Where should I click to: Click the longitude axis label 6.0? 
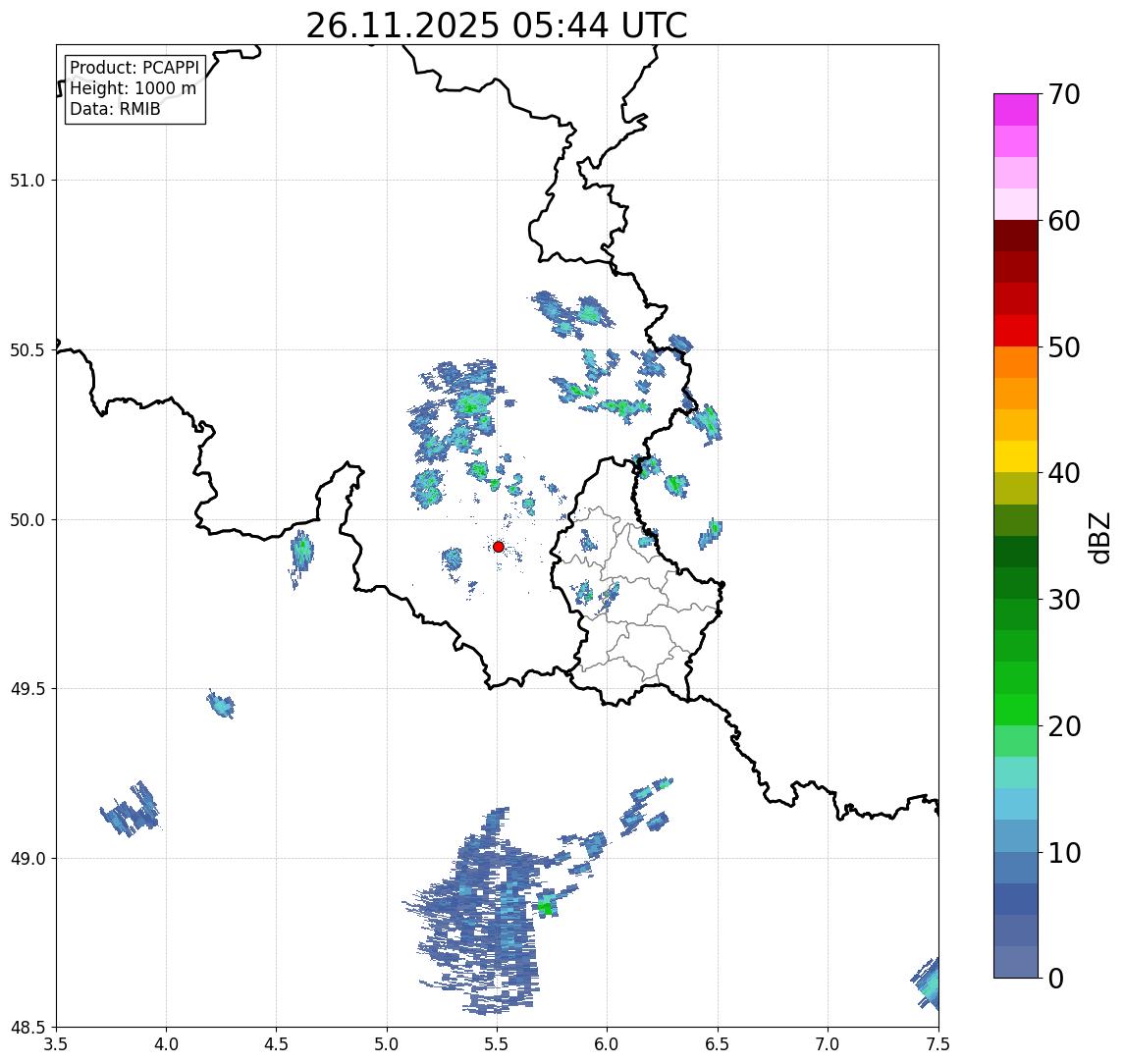point(608,1044)
